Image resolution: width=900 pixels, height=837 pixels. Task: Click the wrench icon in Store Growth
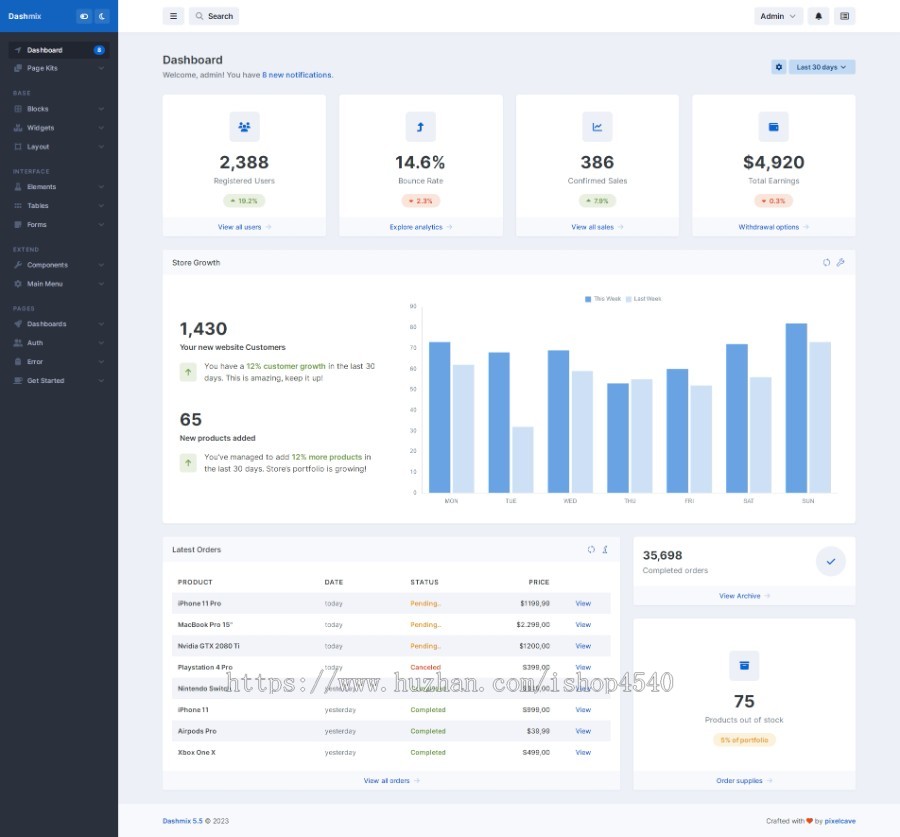(x=840, y=262)
